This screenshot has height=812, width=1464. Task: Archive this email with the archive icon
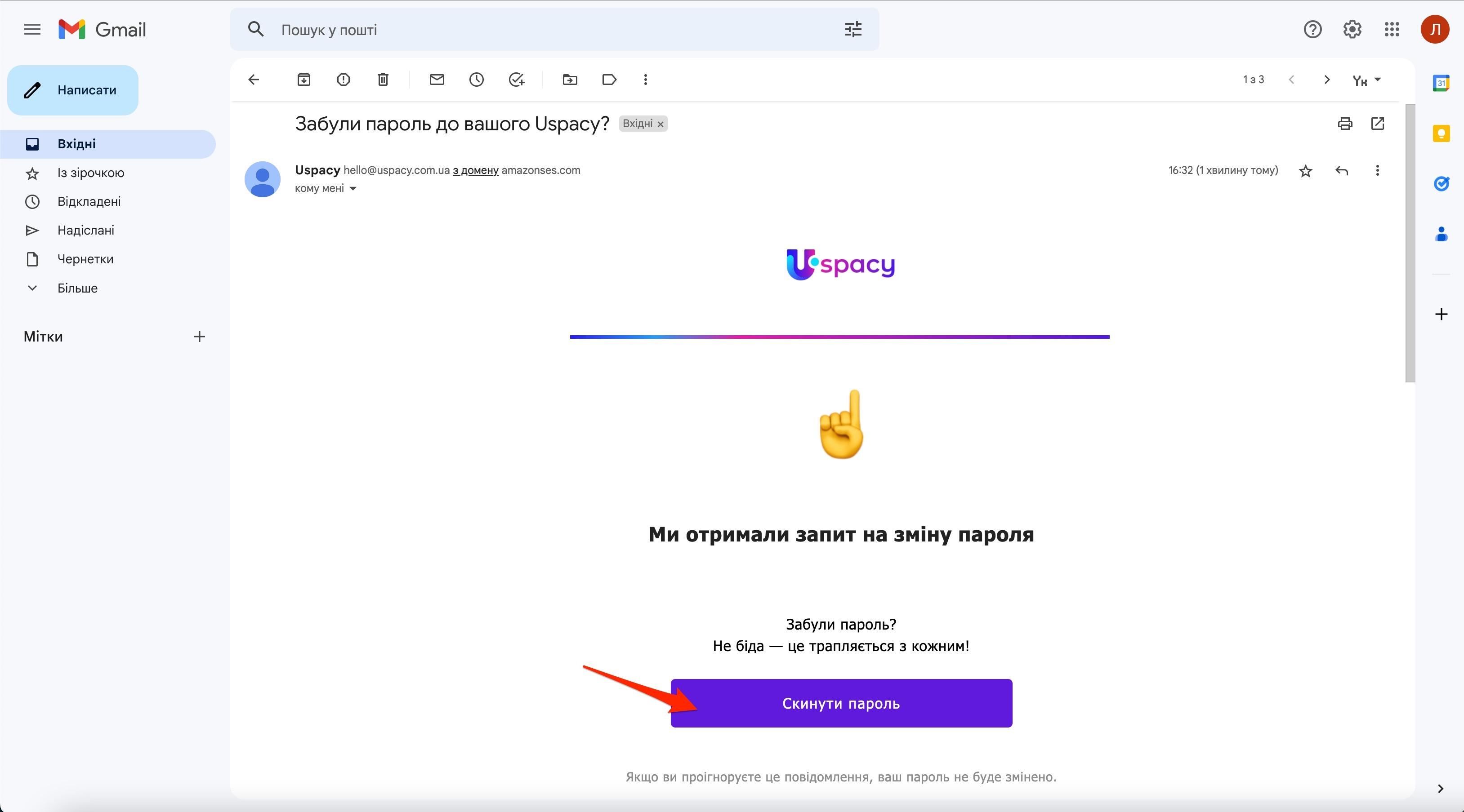pyautogui.click(x=304, y=80)
